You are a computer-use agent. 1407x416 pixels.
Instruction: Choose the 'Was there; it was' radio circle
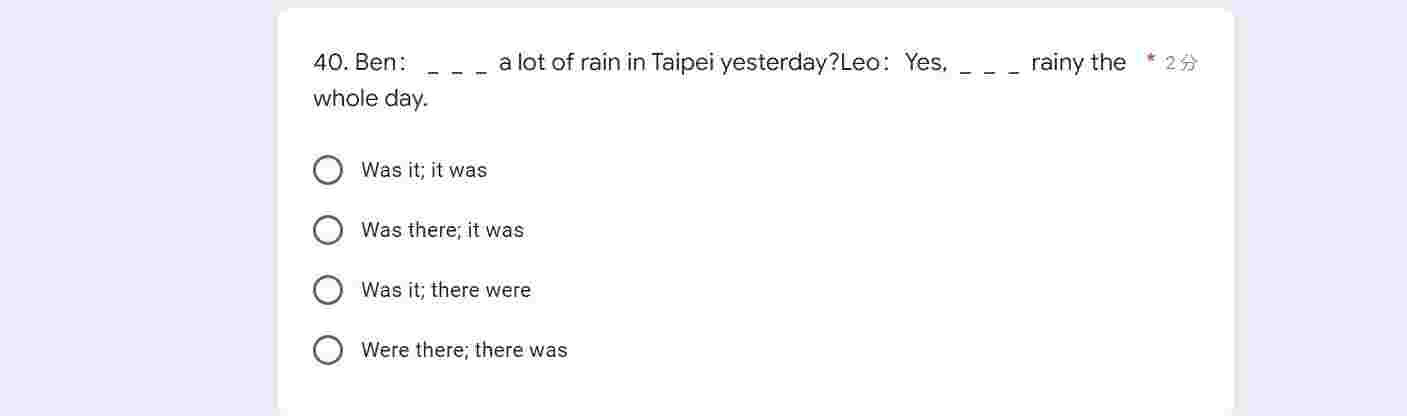[x=328, y=230]
